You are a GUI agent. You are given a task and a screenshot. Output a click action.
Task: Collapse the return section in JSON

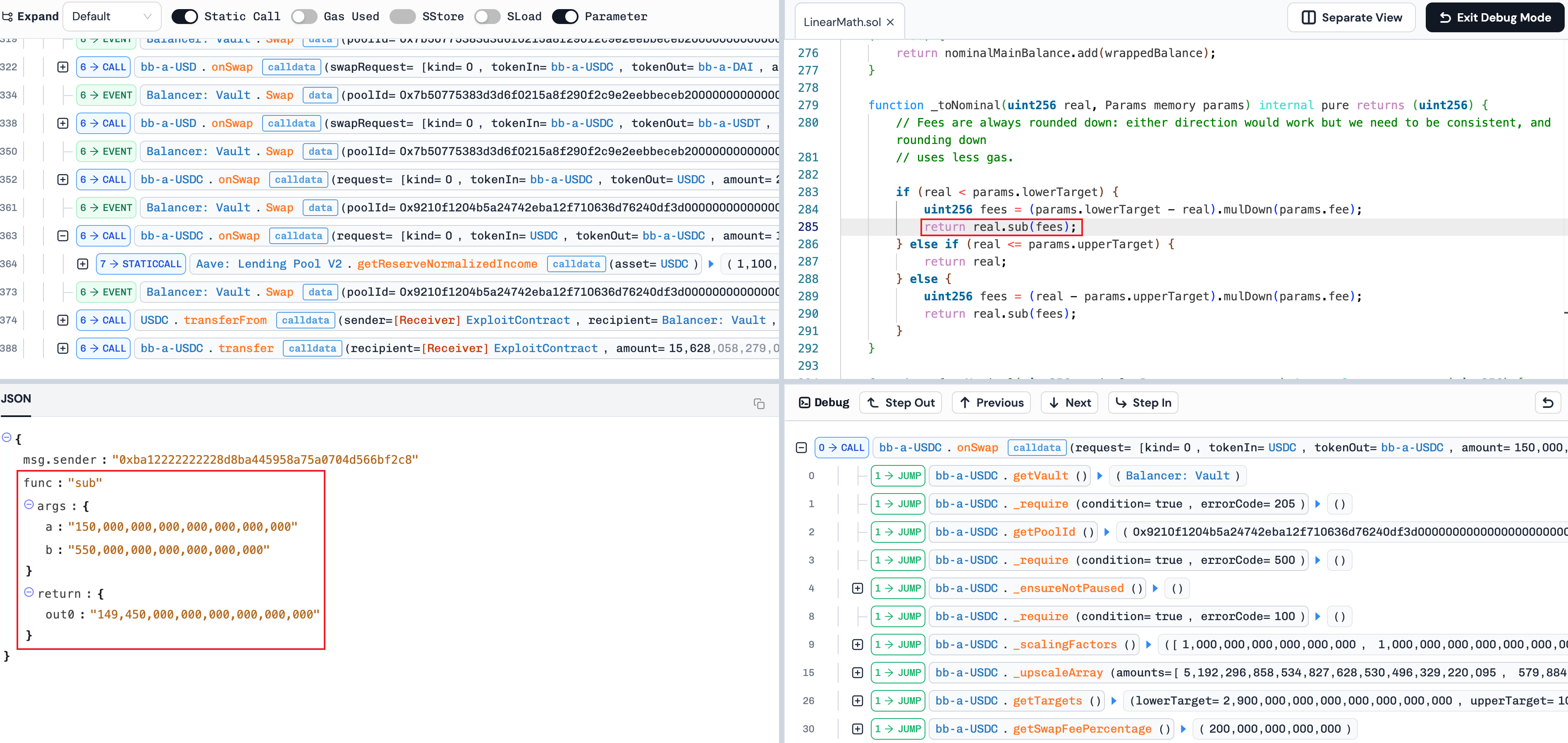pos(29,592)
